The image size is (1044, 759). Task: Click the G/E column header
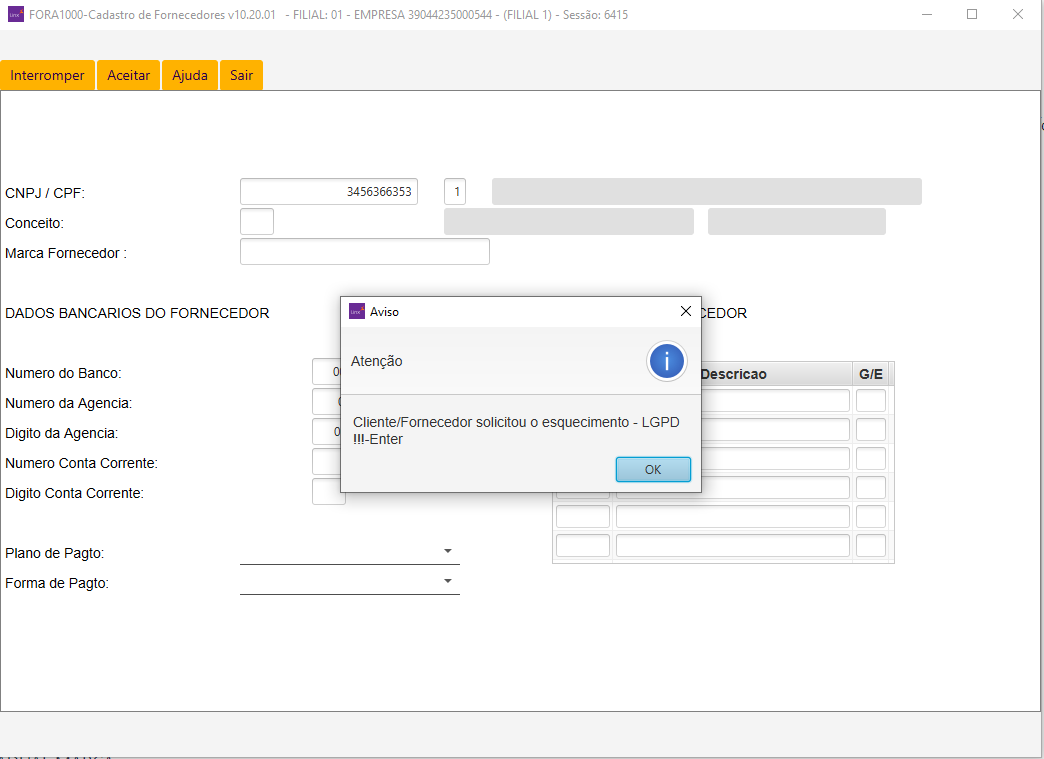point(871,374)
